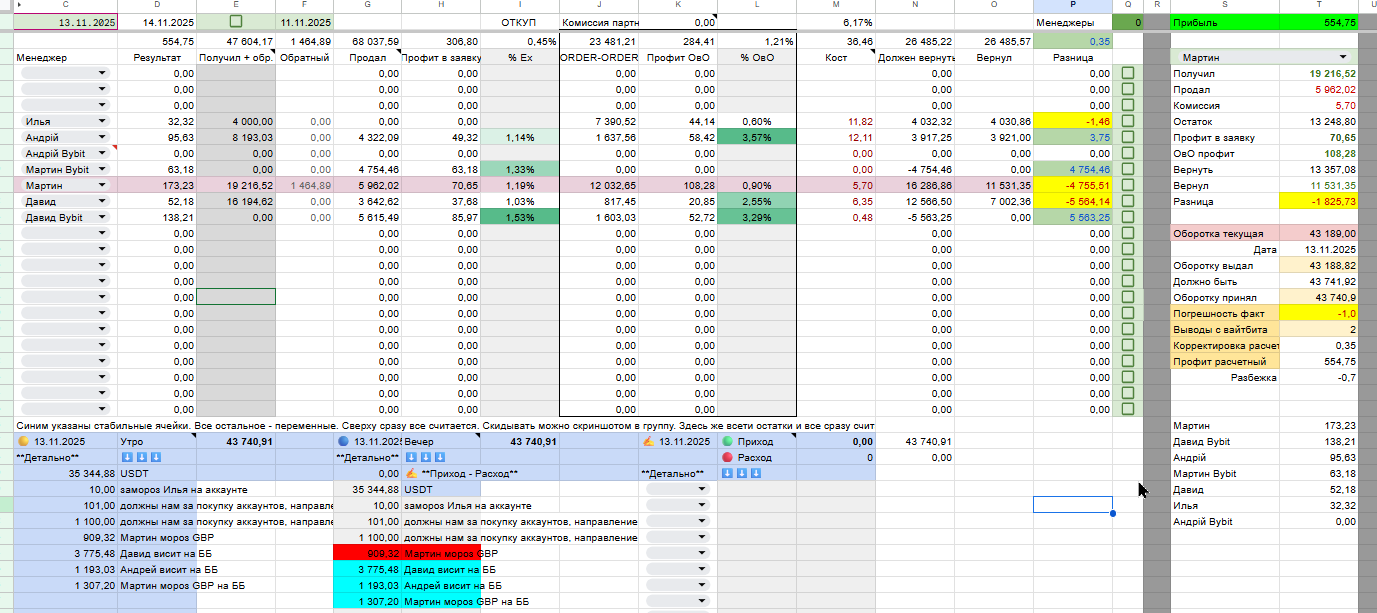This screenshot has height=613, width=1377.
Task: Expand hidden columns arrow left of column C
Action: point(21,5)
